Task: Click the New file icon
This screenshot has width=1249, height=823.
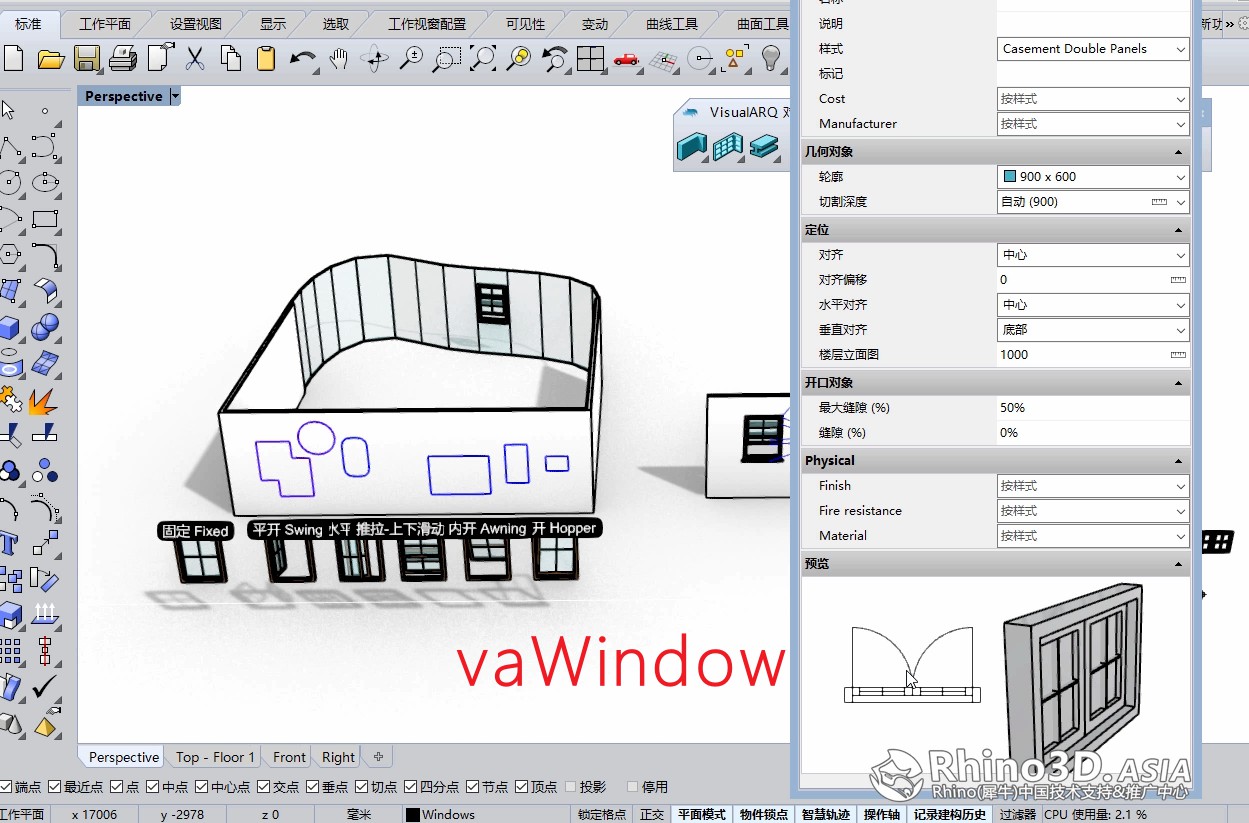Action: point(13,58)
